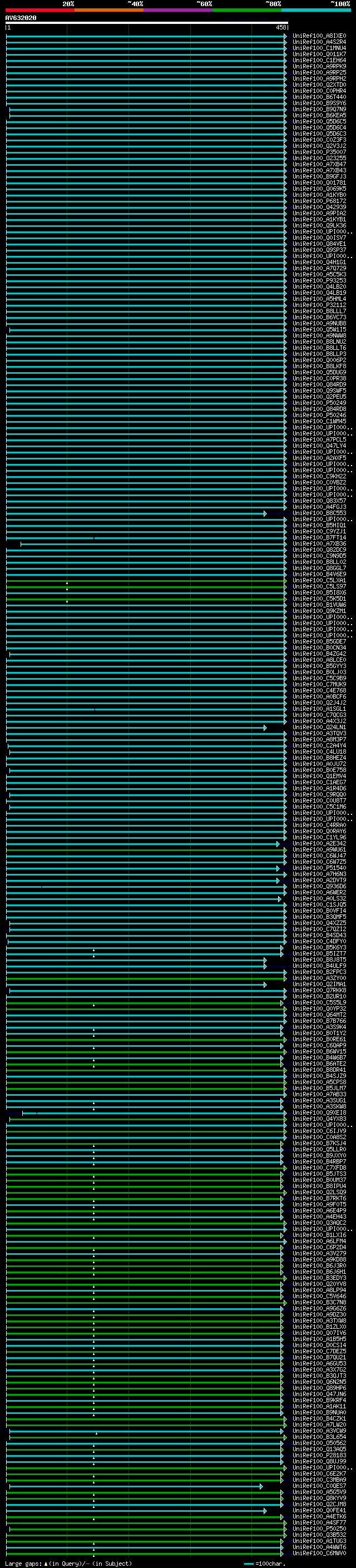This screenshot has width=356, height=1568.
Task: Click the orange ~40% identity legend bar
Action: (x=109, y=10)
